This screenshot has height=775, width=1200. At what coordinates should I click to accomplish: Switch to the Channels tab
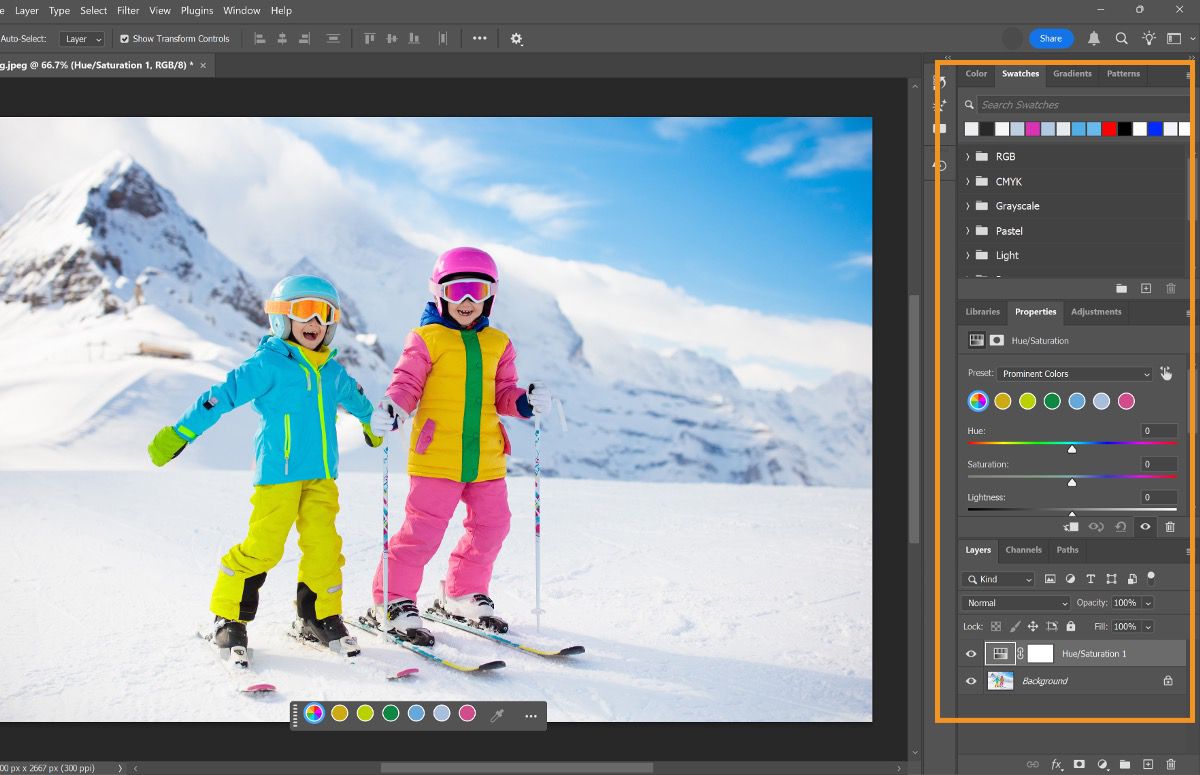coord(1023,550)
